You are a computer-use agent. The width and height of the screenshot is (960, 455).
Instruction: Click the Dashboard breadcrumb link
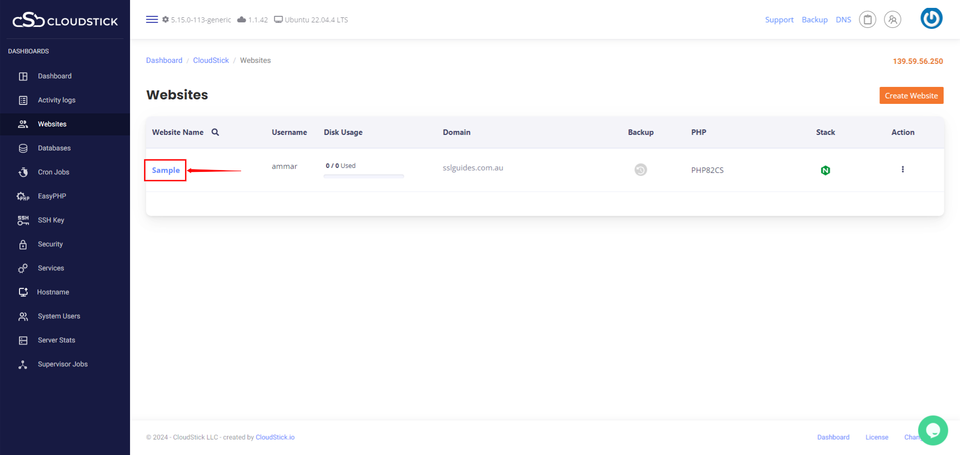tap(164, 60)
